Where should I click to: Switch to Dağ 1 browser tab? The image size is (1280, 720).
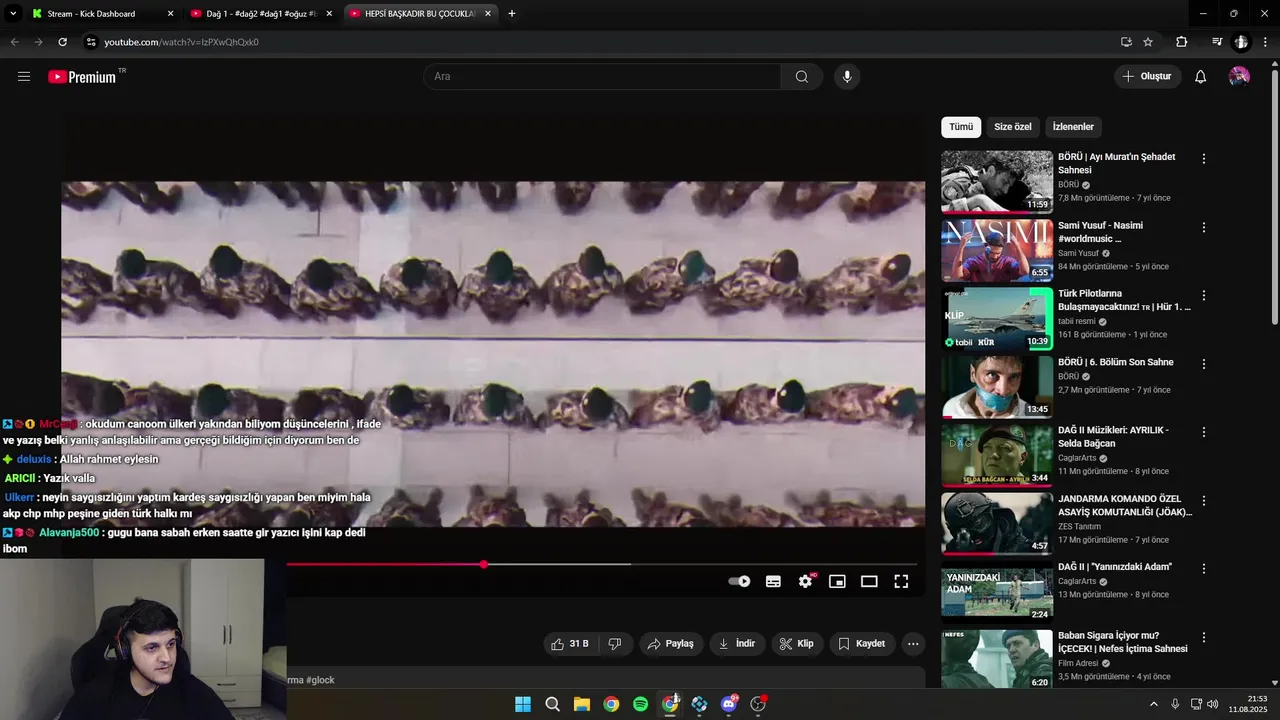261,14
